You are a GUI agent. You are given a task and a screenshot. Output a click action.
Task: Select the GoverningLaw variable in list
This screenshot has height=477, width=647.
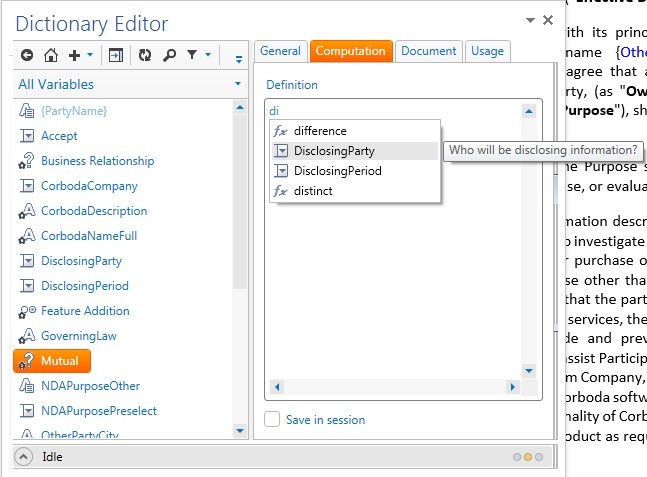(x=78, y=336)
